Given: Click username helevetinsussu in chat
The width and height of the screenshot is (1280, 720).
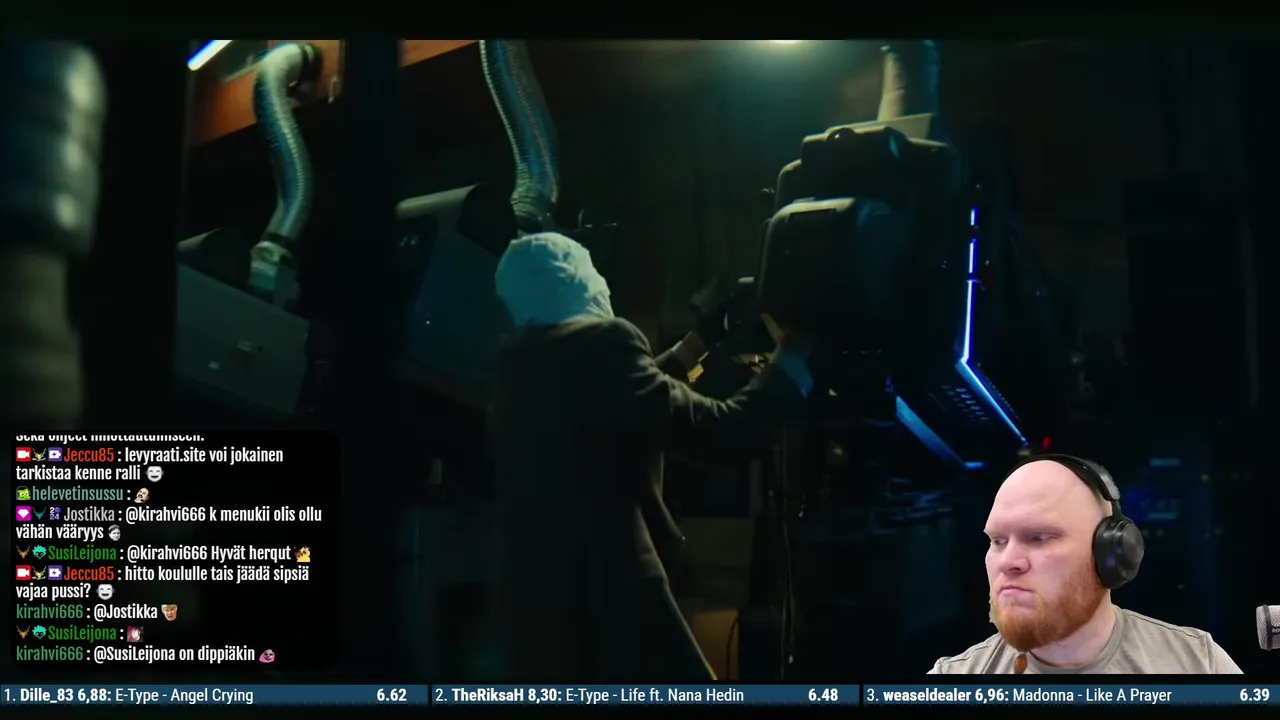Looking at the screenshot, I should point(77,494).
